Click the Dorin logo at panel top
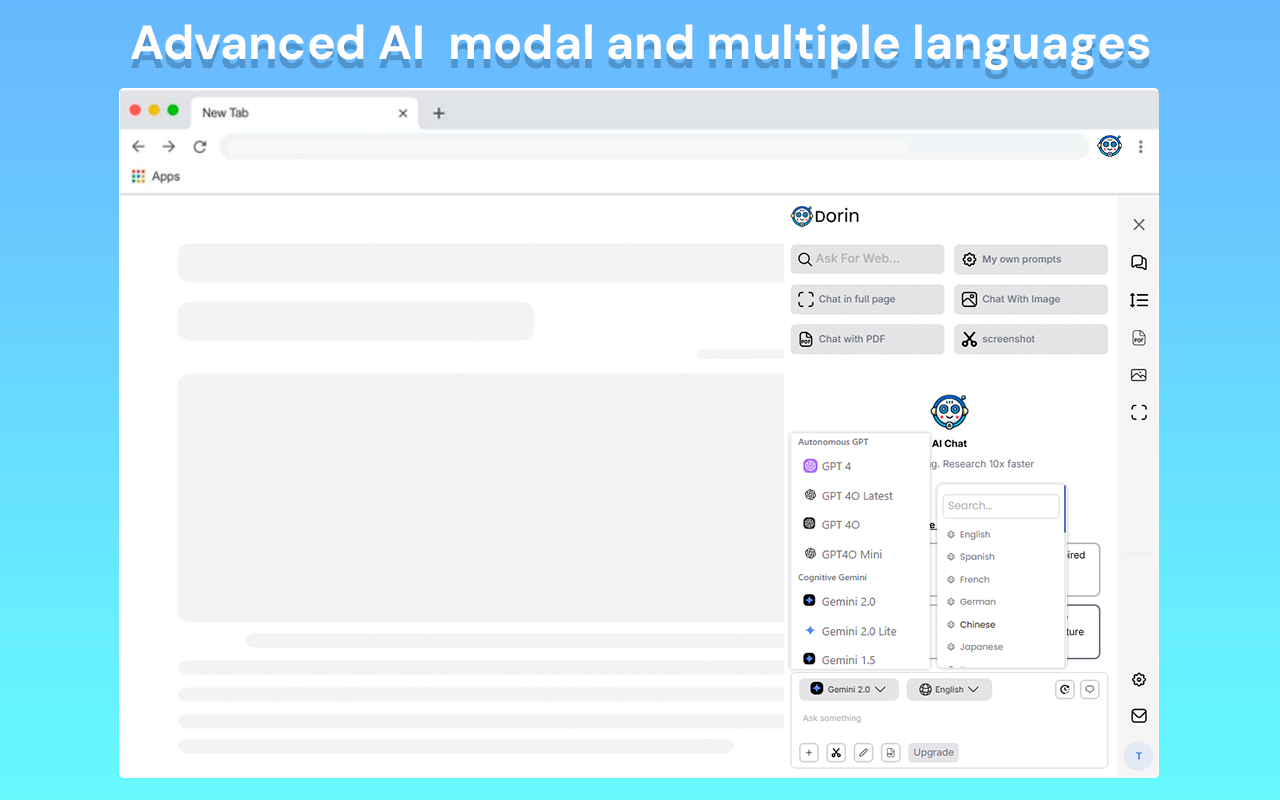This screenshot has height=800, width=1280. coord(825,216)
